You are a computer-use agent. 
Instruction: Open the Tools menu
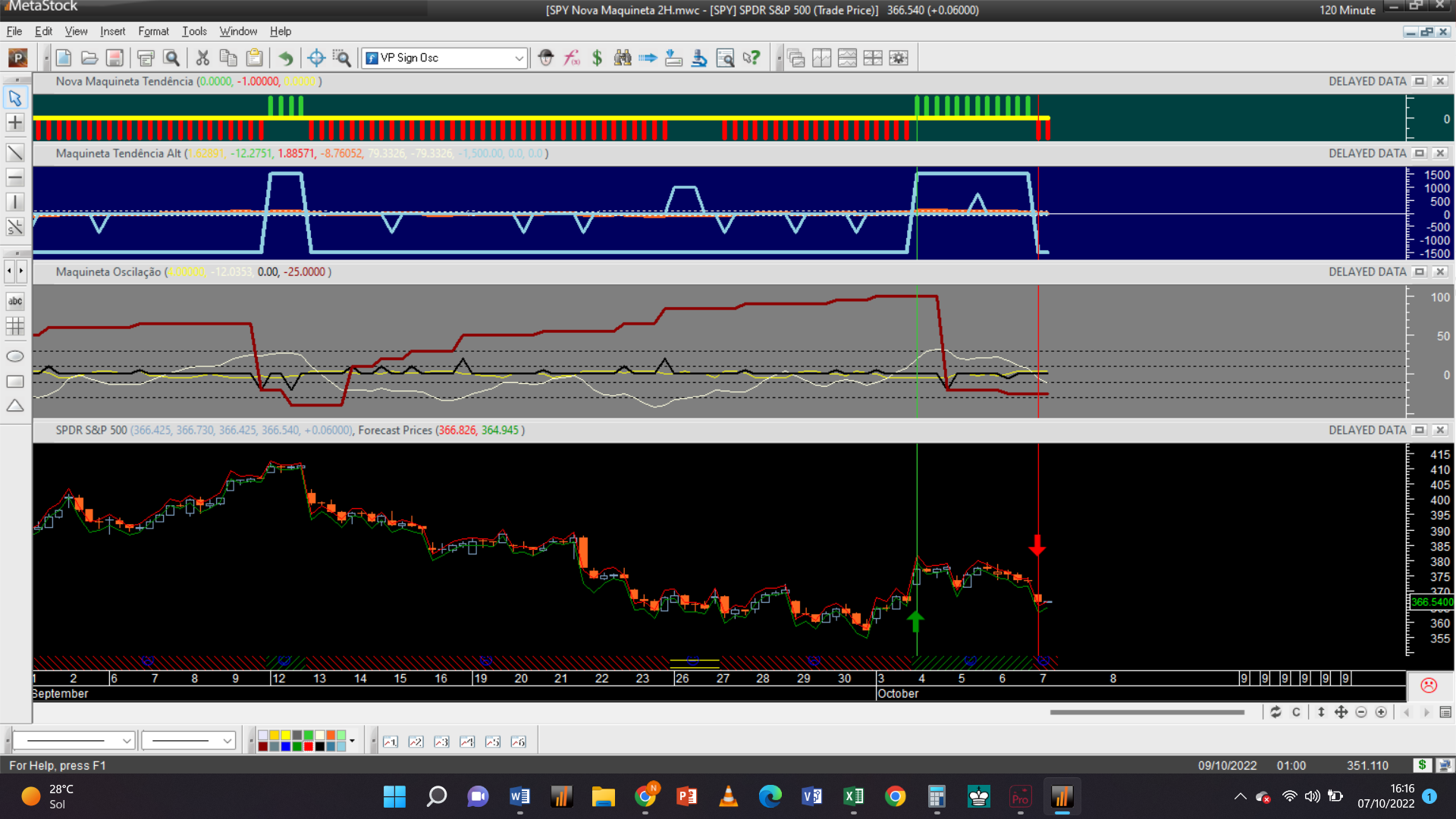point(194,31)
